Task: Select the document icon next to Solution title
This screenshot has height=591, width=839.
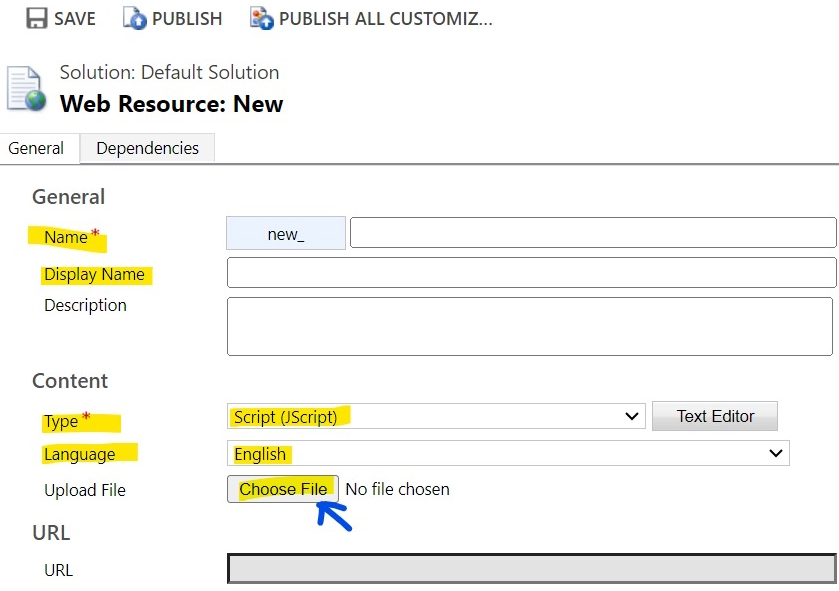Action: pyautogui.click(x=25, y=88)
